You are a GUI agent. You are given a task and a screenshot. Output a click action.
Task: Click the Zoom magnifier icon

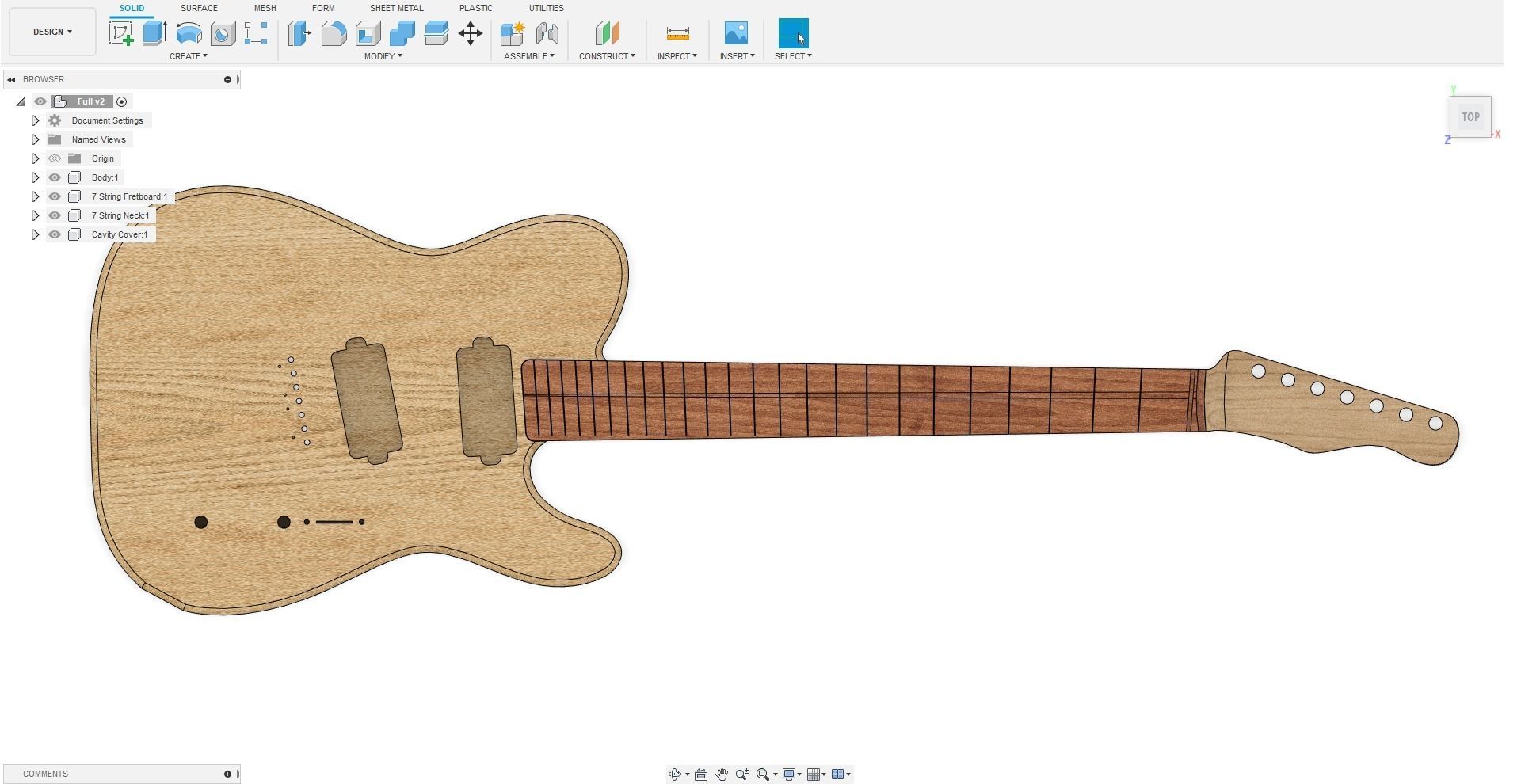click(x=742, y=774)
